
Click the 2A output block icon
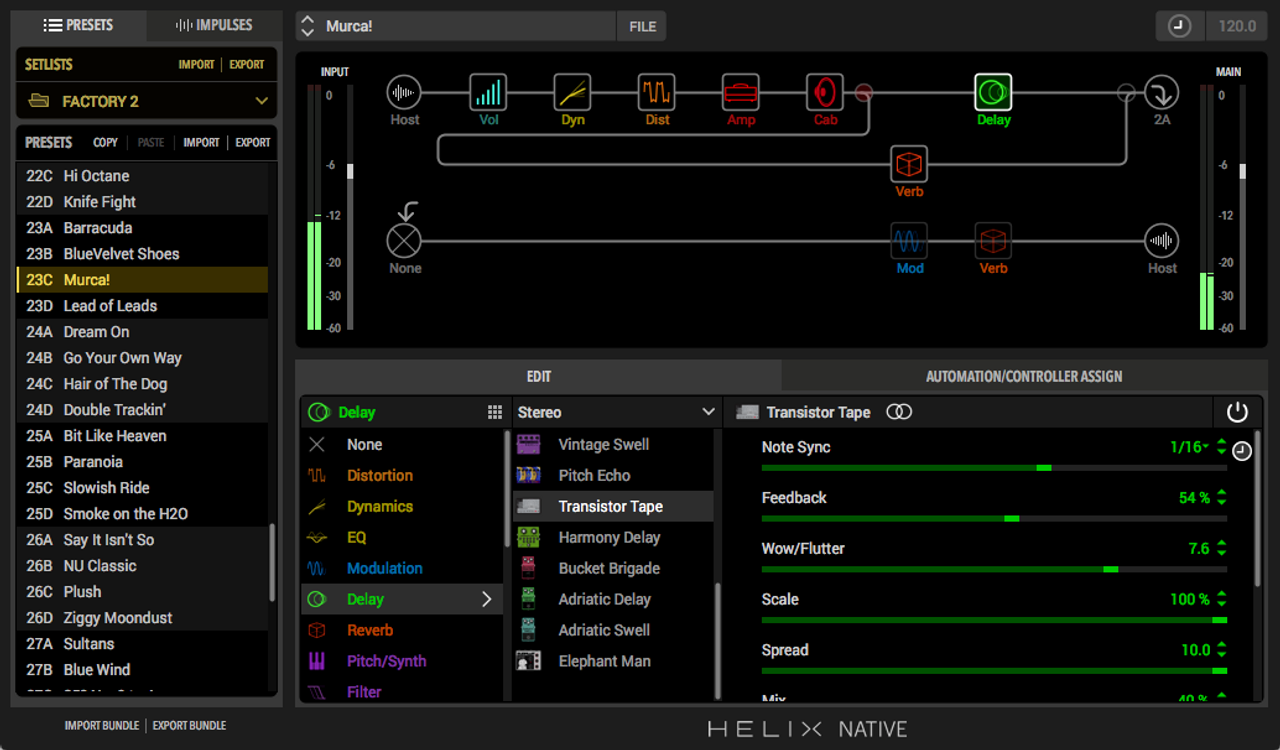[x=1162, y=93]
